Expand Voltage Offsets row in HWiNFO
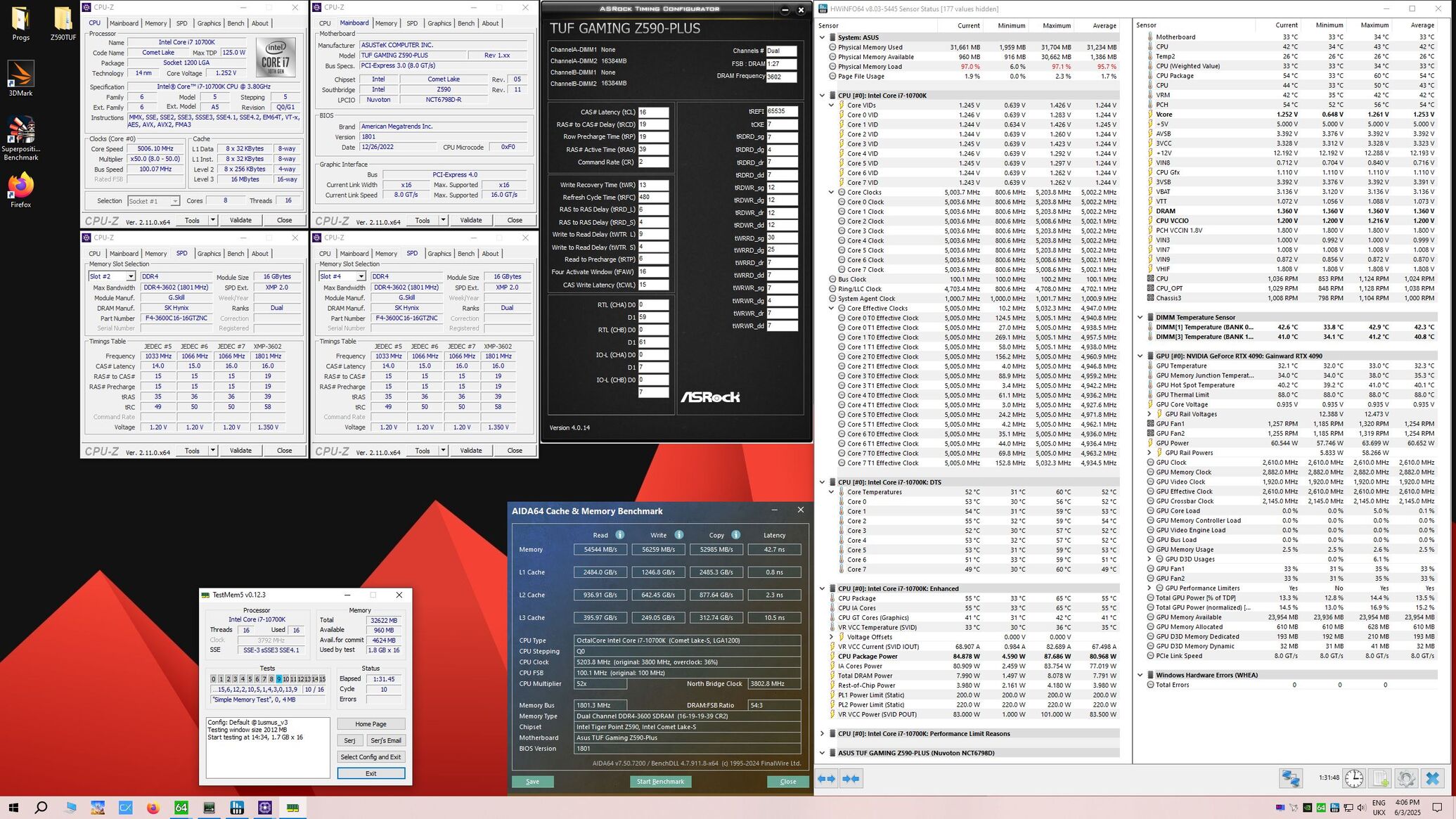The image size is (1456, 819). click(831, 637)
